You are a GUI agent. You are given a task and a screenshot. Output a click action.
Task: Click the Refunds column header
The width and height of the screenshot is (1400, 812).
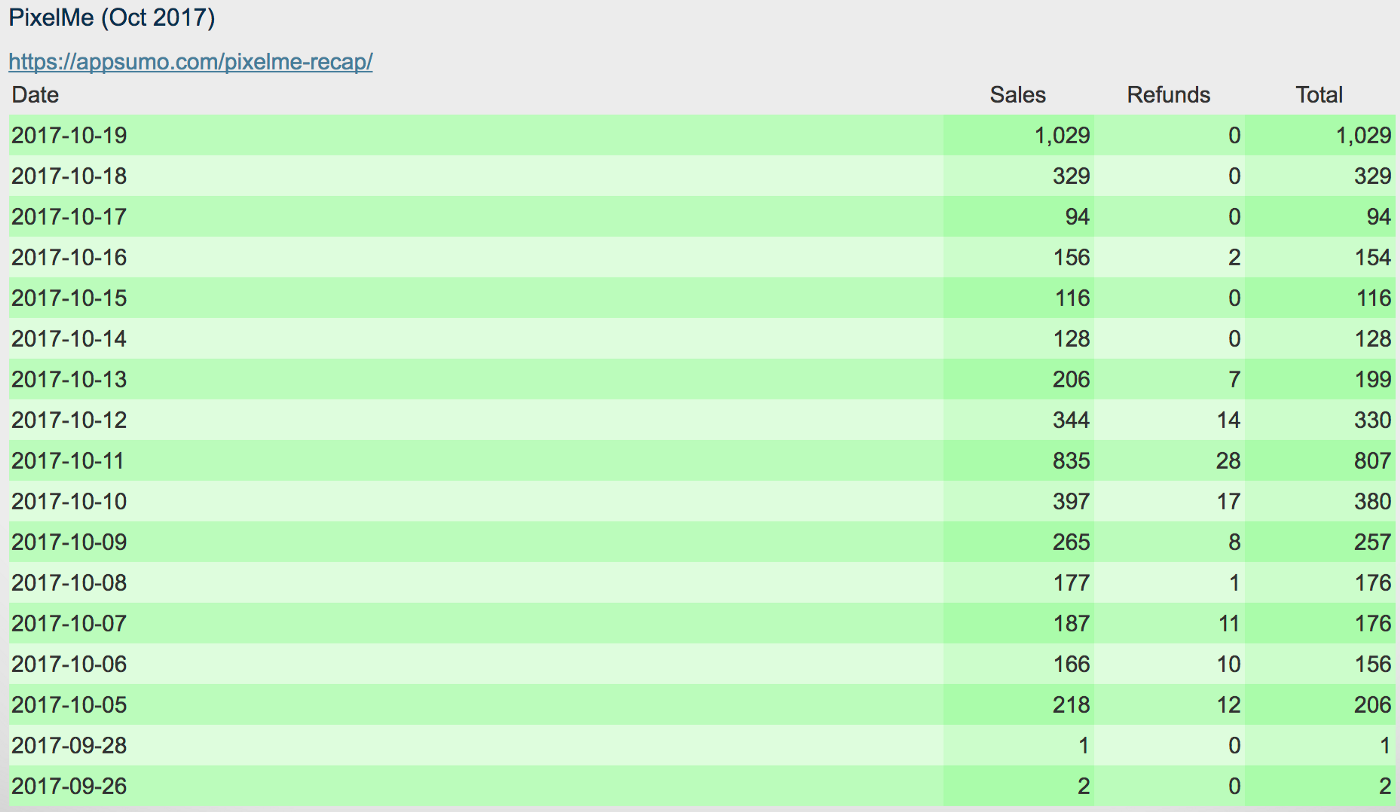click(x=1168, y=95)
